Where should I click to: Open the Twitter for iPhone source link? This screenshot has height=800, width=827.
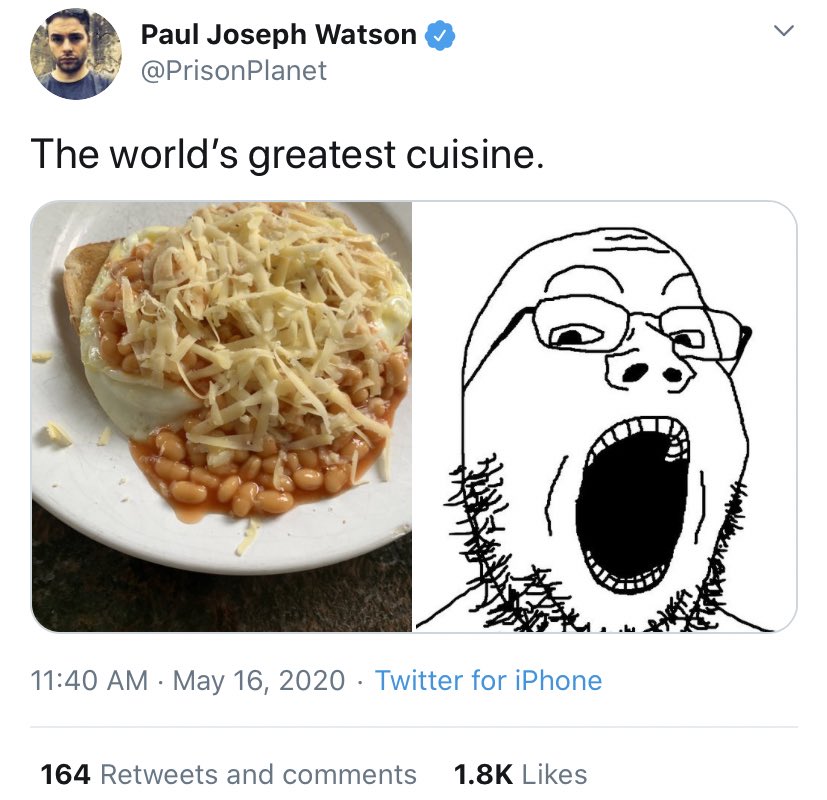pos(488,680)
